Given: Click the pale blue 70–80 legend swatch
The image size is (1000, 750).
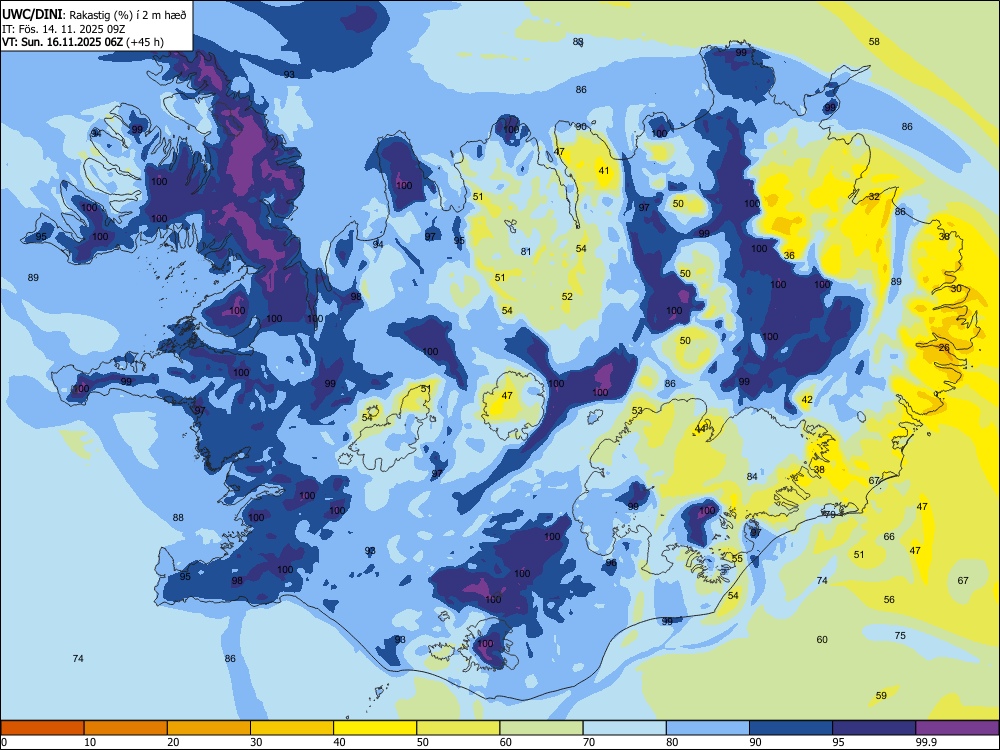Looking at the screenshot, I should (x=624, y=728).
